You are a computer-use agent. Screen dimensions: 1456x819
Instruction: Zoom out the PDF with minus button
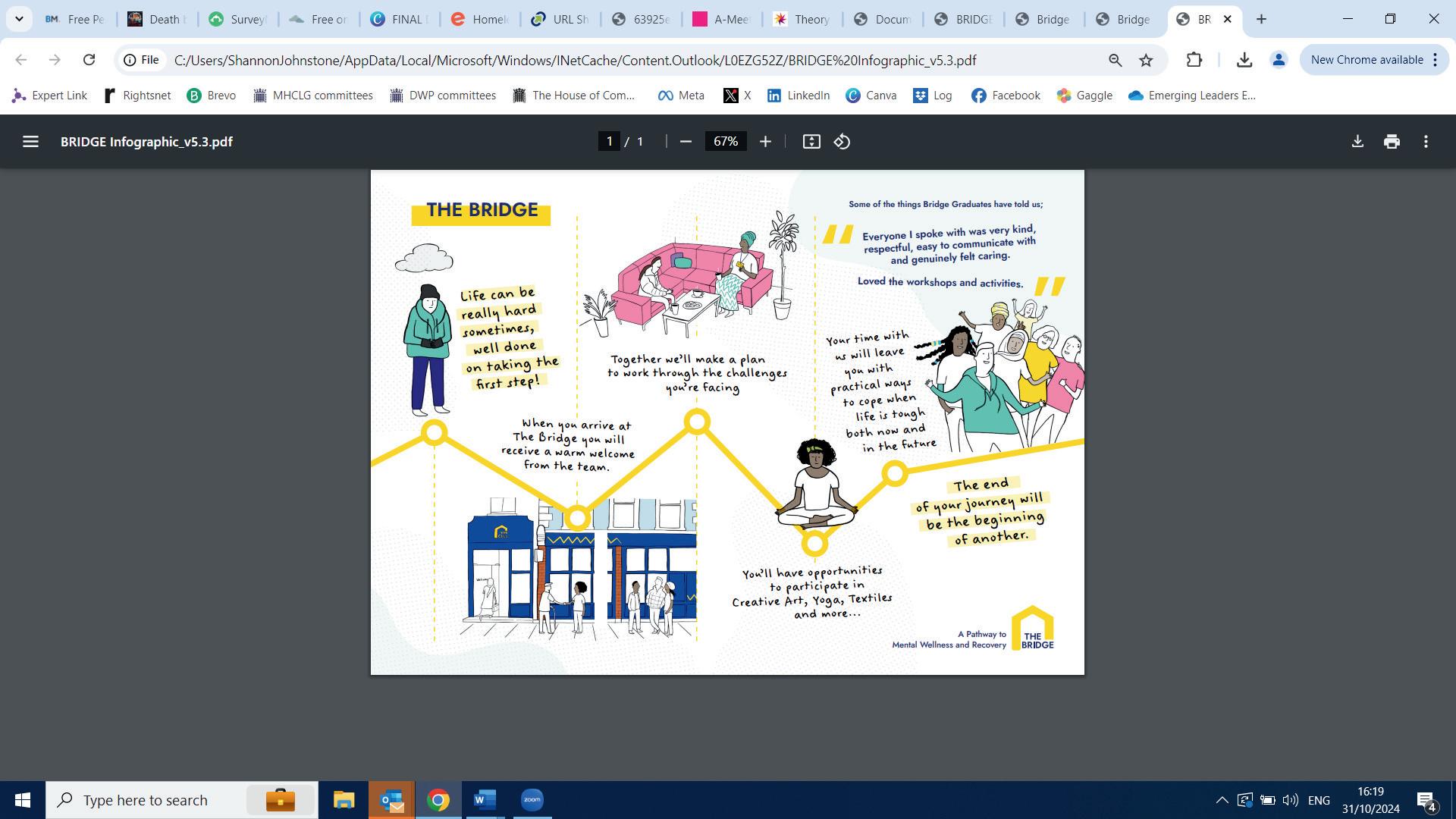coord(686,142)
